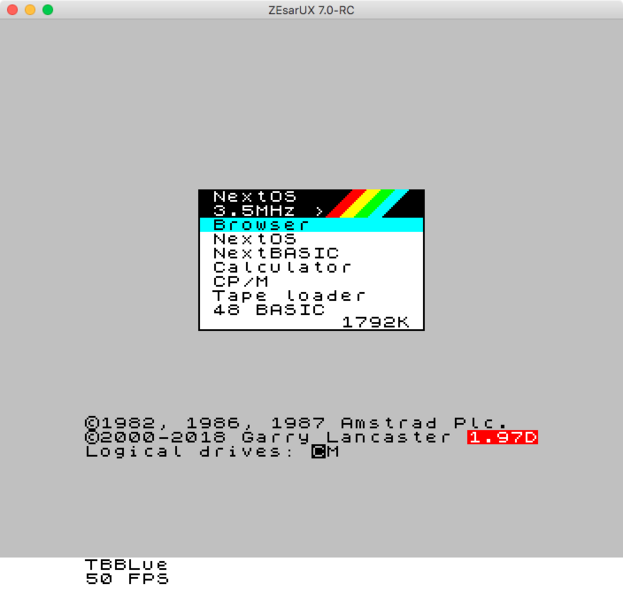The image size is (623, 600).
Task: Click the red 1.97D version badge
Action: pos(503,437)
